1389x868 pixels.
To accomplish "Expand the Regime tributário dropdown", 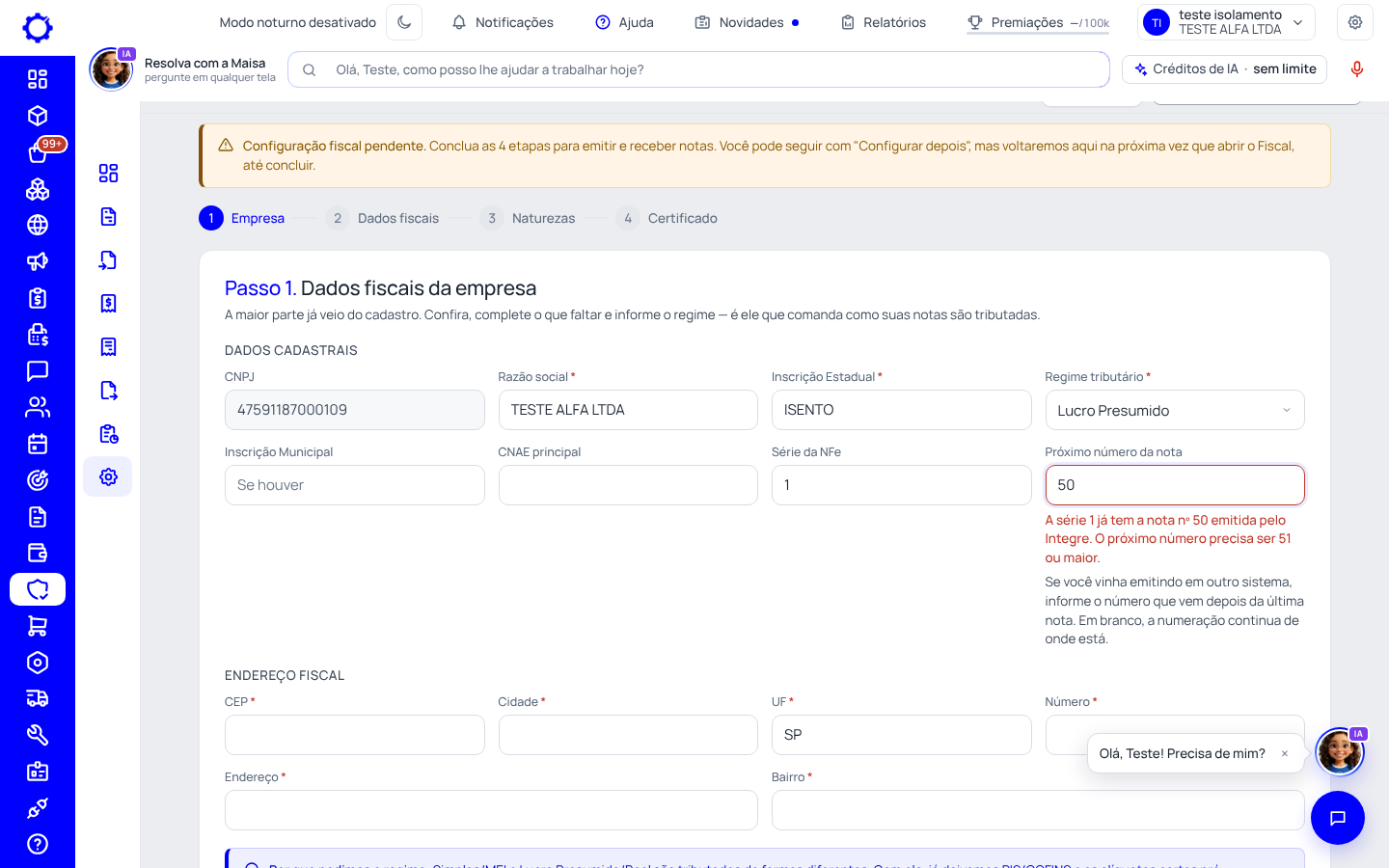I will click(1175, 410).
